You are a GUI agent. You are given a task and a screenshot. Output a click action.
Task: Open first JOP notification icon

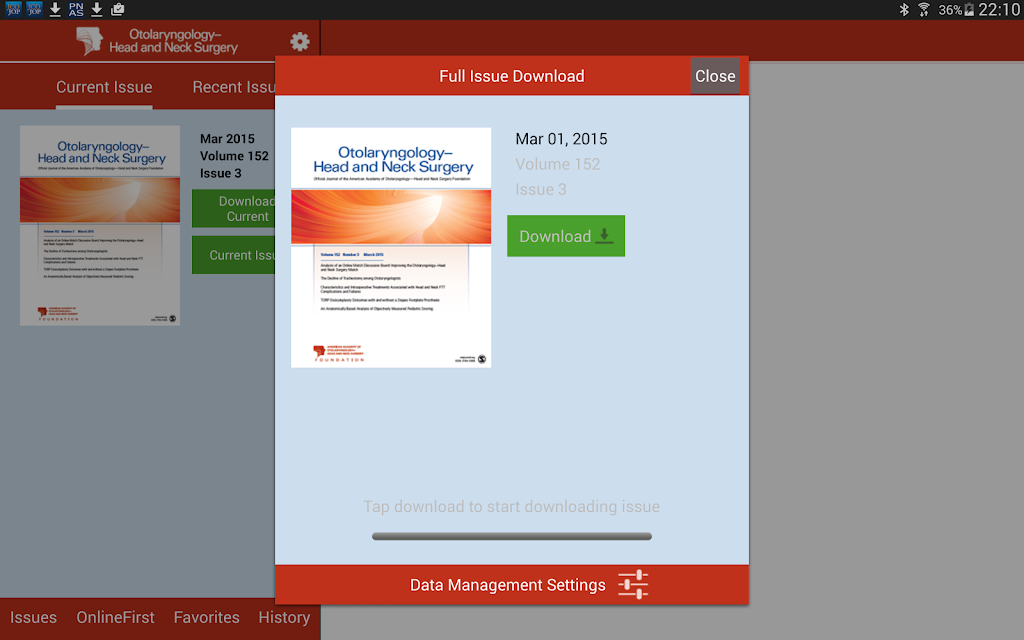point(13,9)
